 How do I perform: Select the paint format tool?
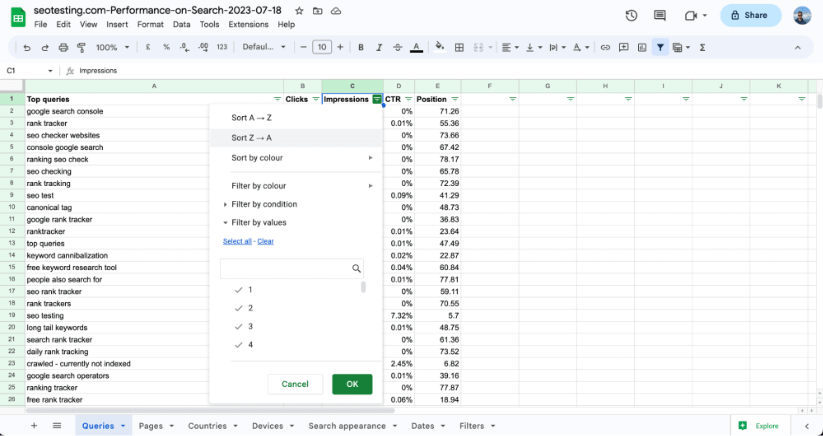point(81,48)
